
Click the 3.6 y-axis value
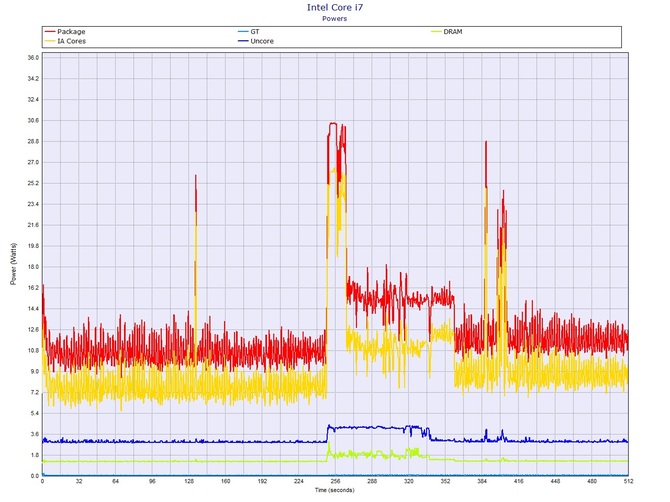pos(35,434)
